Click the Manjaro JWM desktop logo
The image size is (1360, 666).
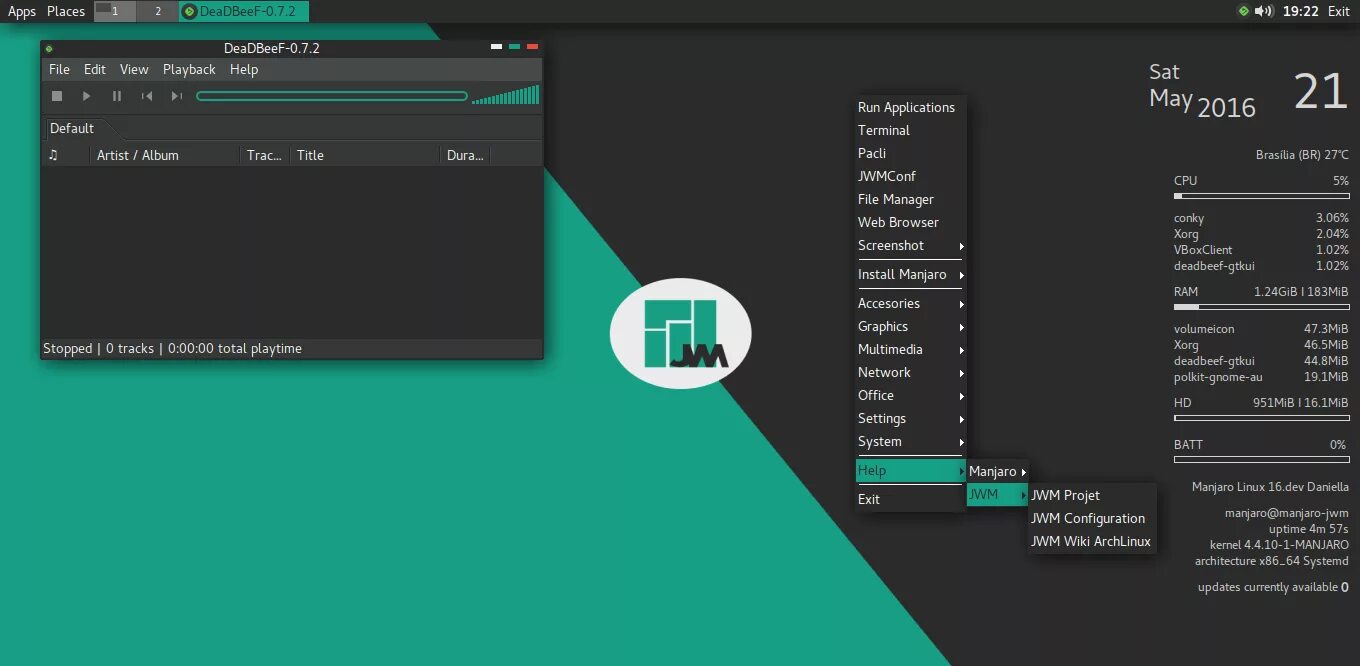680,333
